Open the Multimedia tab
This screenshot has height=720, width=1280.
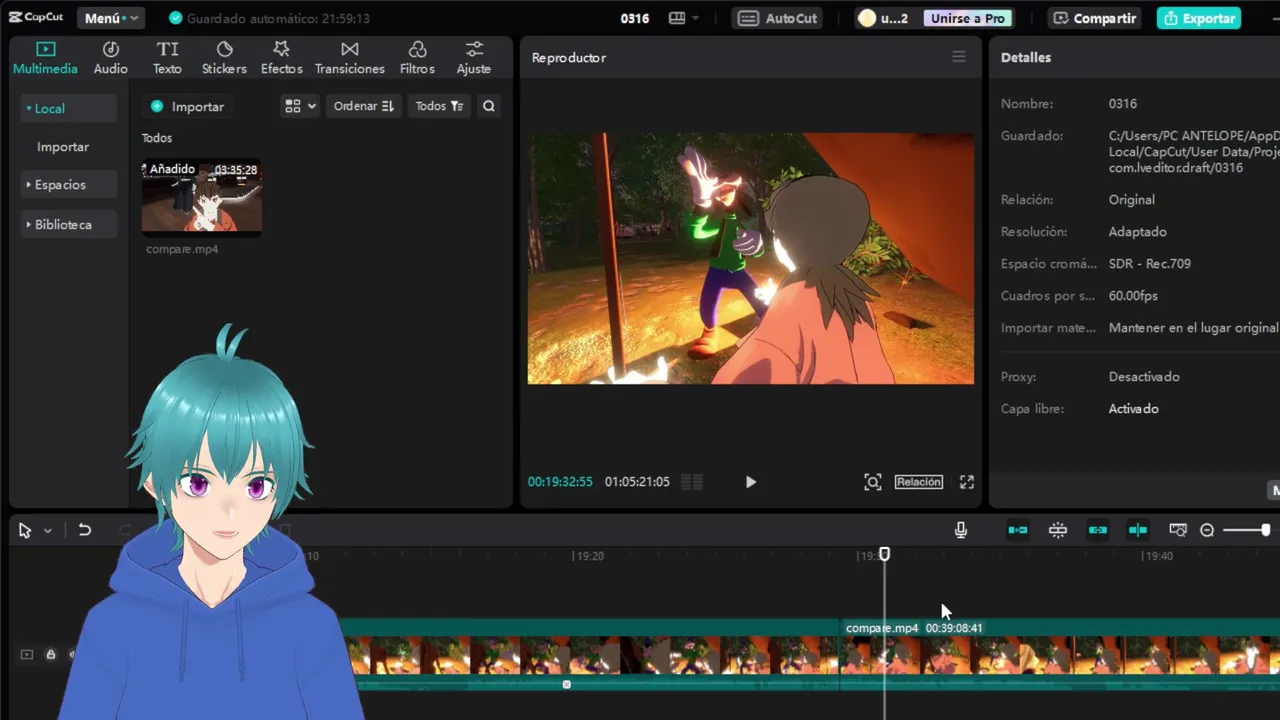click(x=45, y=58)
